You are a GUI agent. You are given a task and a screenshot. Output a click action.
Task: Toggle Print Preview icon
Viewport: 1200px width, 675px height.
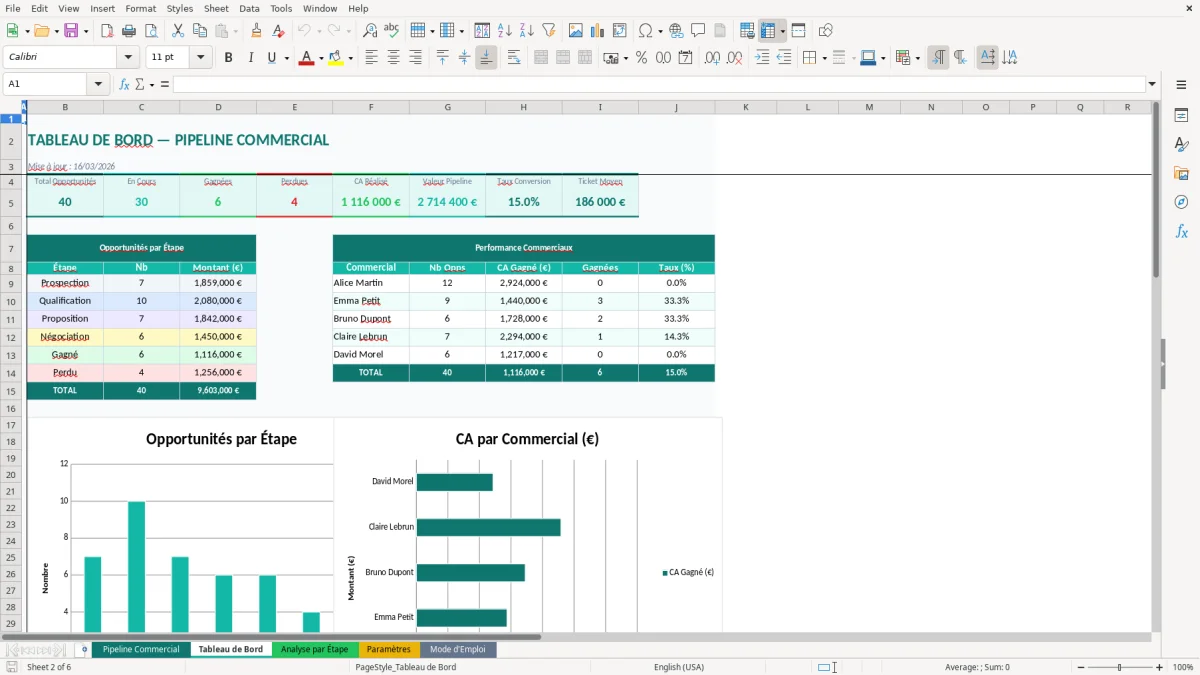click(x=150, y=31)
